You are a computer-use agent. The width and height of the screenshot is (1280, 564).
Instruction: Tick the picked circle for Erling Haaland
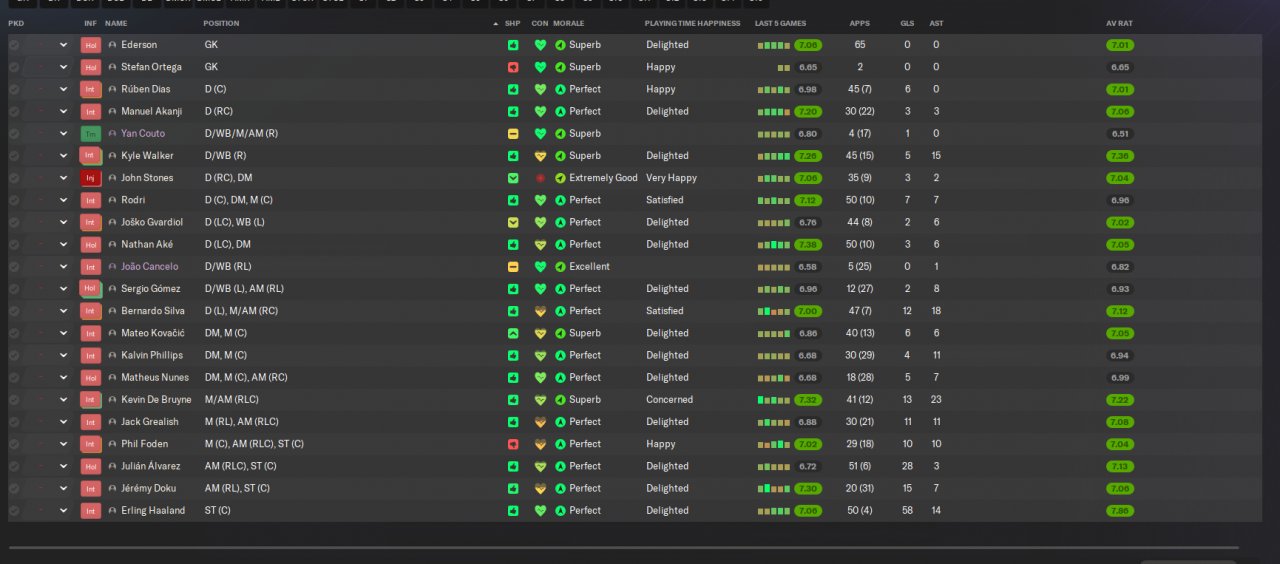[x=14, y=511]
